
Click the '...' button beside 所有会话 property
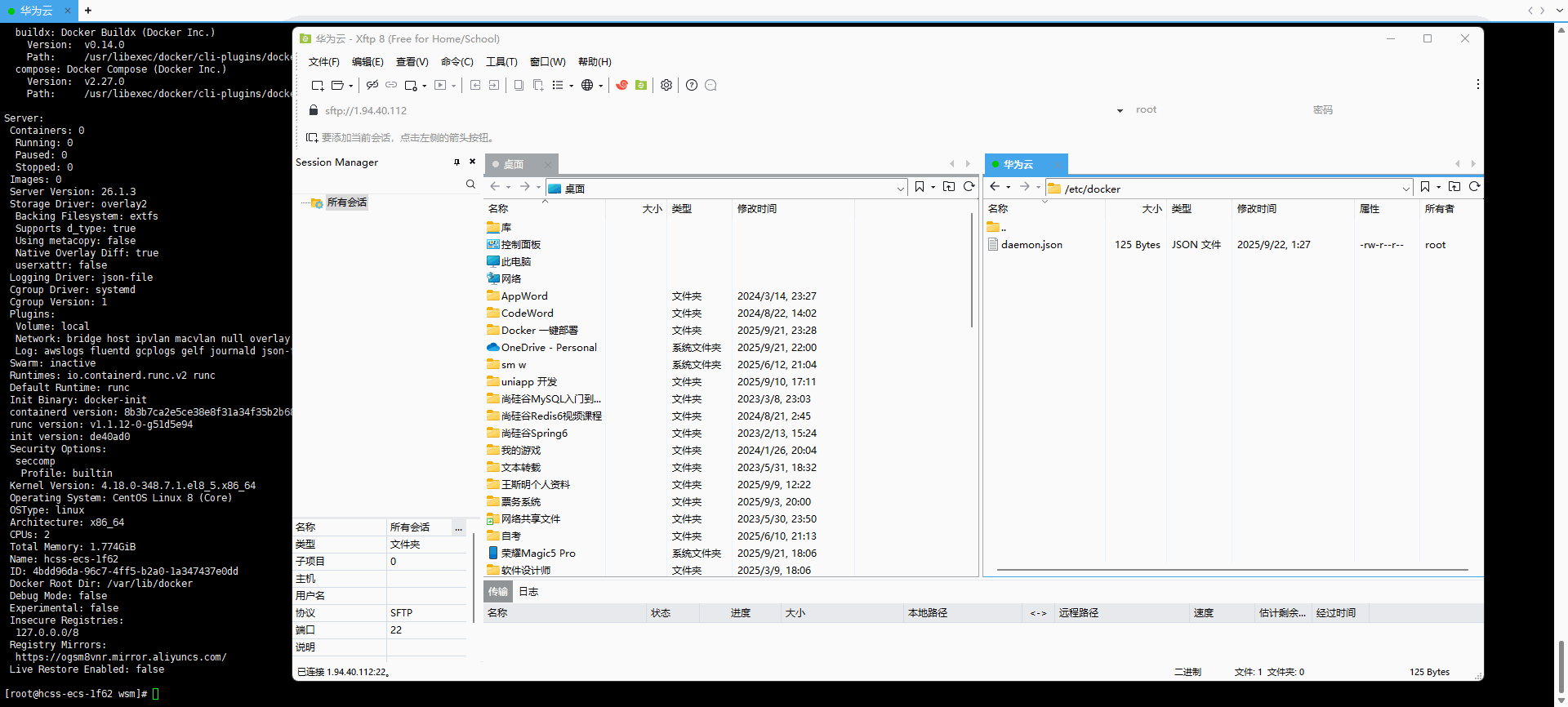(458, 528)
